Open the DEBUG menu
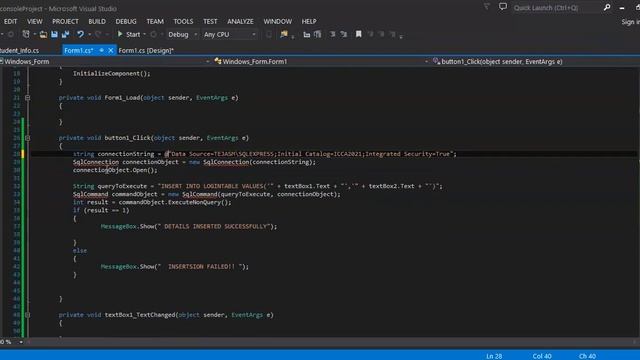Viewport: 640px width, 360px height. [126, 21]
